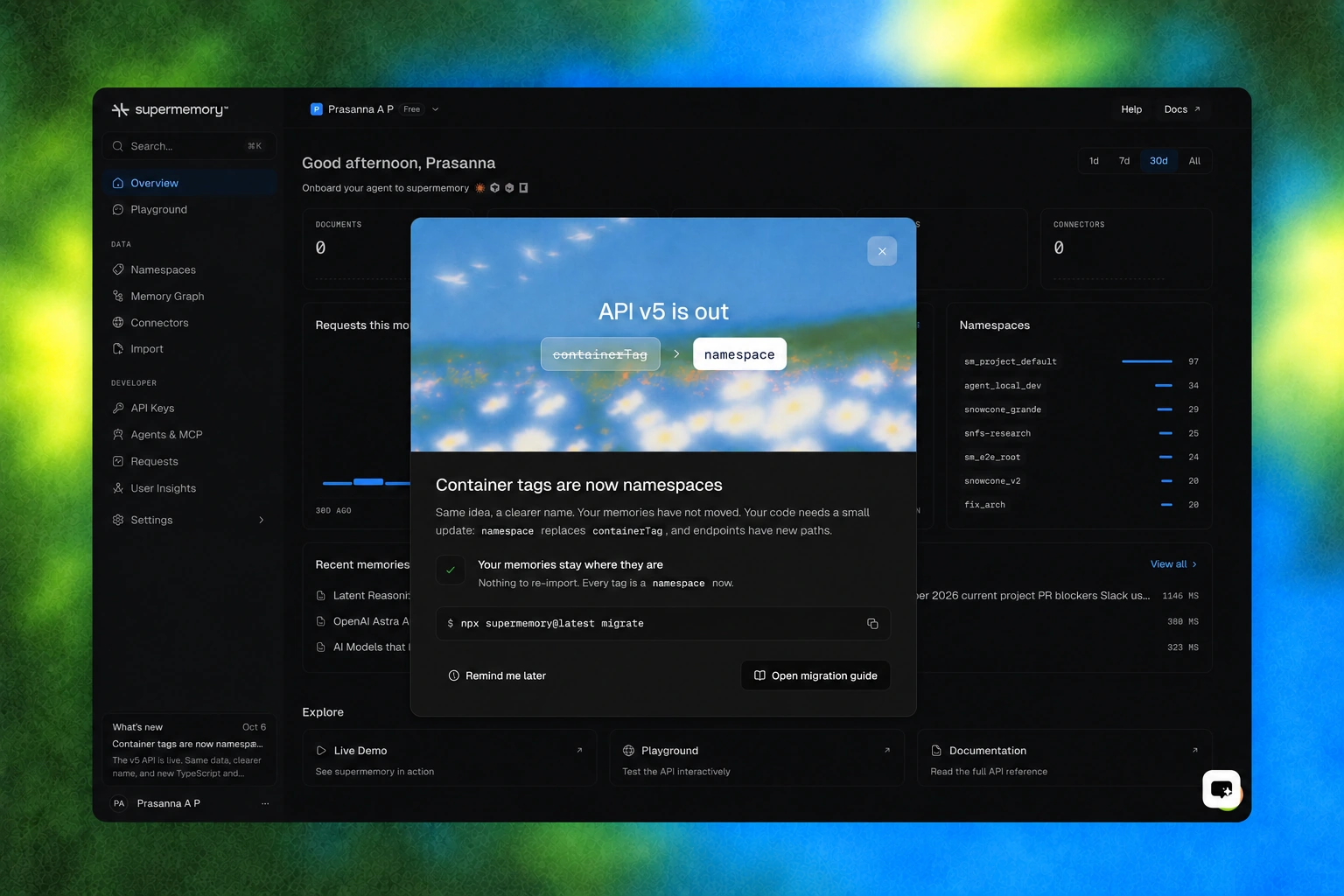Click the Import file icon in sidebar
Image resolution: width=1344 pixels, height=896 pixels.
(118, 348)
